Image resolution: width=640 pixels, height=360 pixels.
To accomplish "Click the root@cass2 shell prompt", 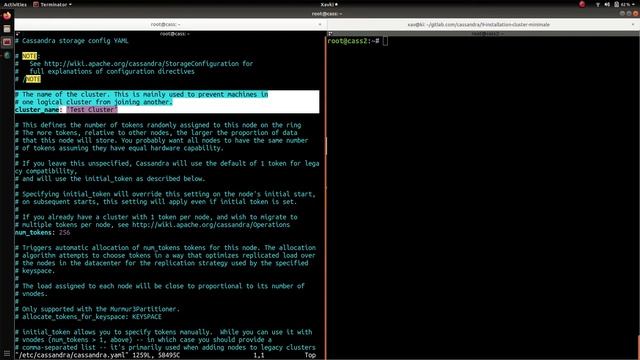I will coord(353,41).
